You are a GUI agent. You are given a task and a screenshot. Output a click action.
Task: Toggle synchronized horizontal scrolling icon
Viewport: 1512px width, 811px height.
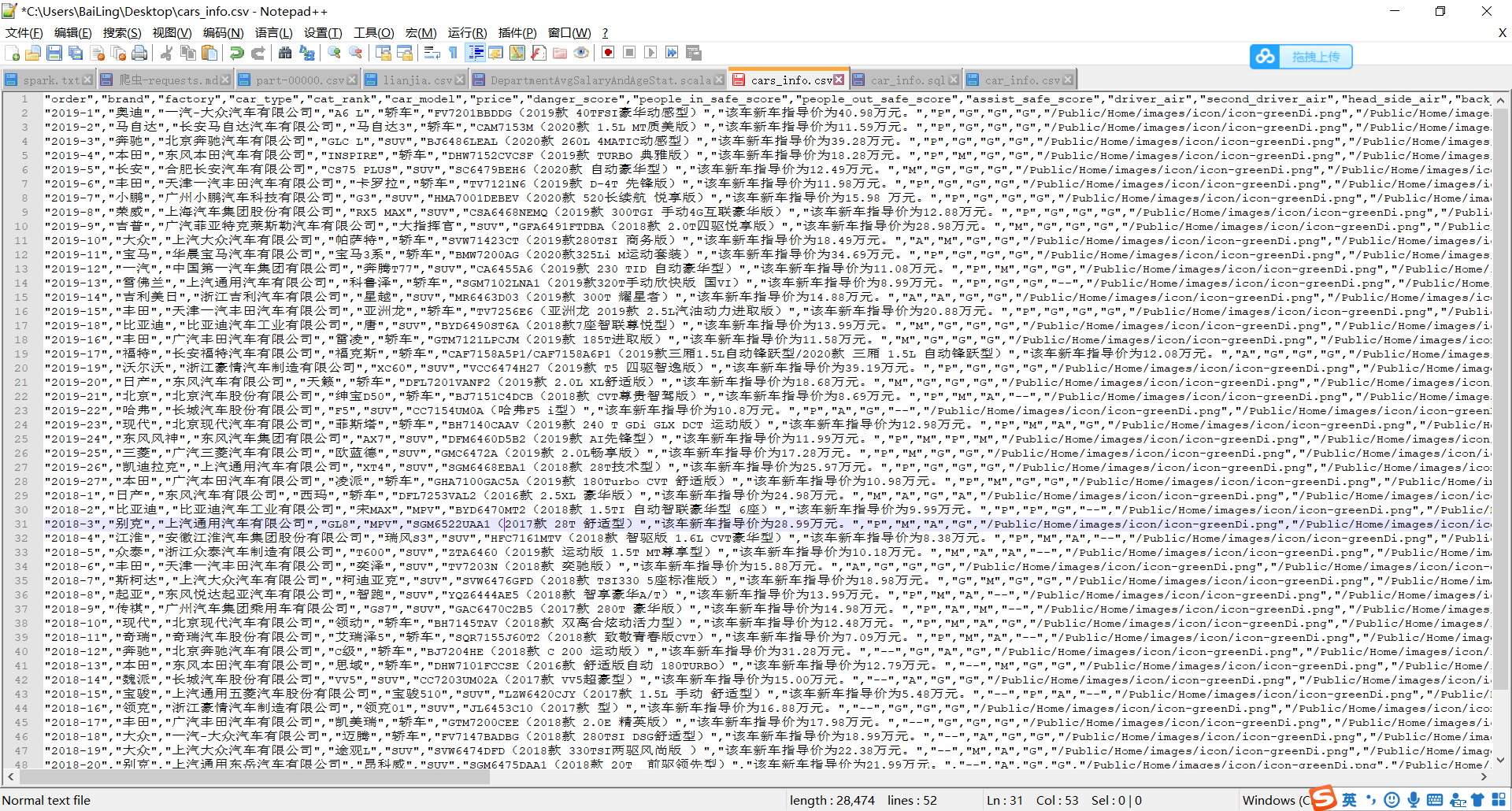pyautogui.click(x=405, y=53)
